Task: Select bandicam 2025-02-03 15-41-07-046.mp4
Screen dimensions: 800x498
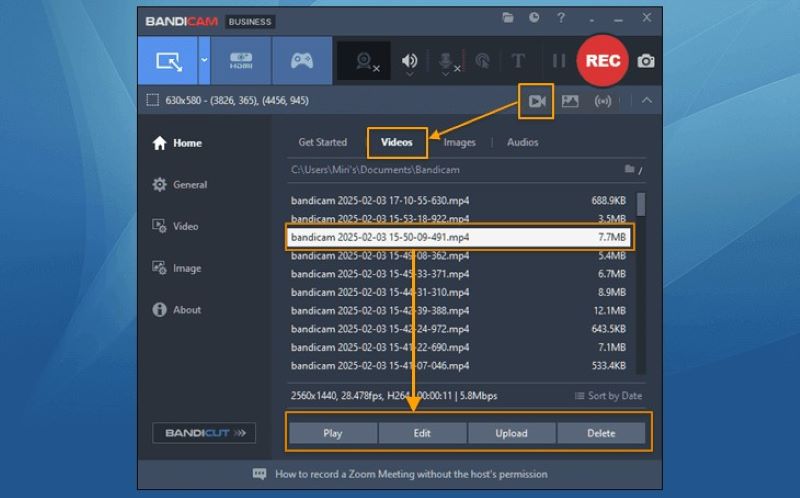Action: 459,366
